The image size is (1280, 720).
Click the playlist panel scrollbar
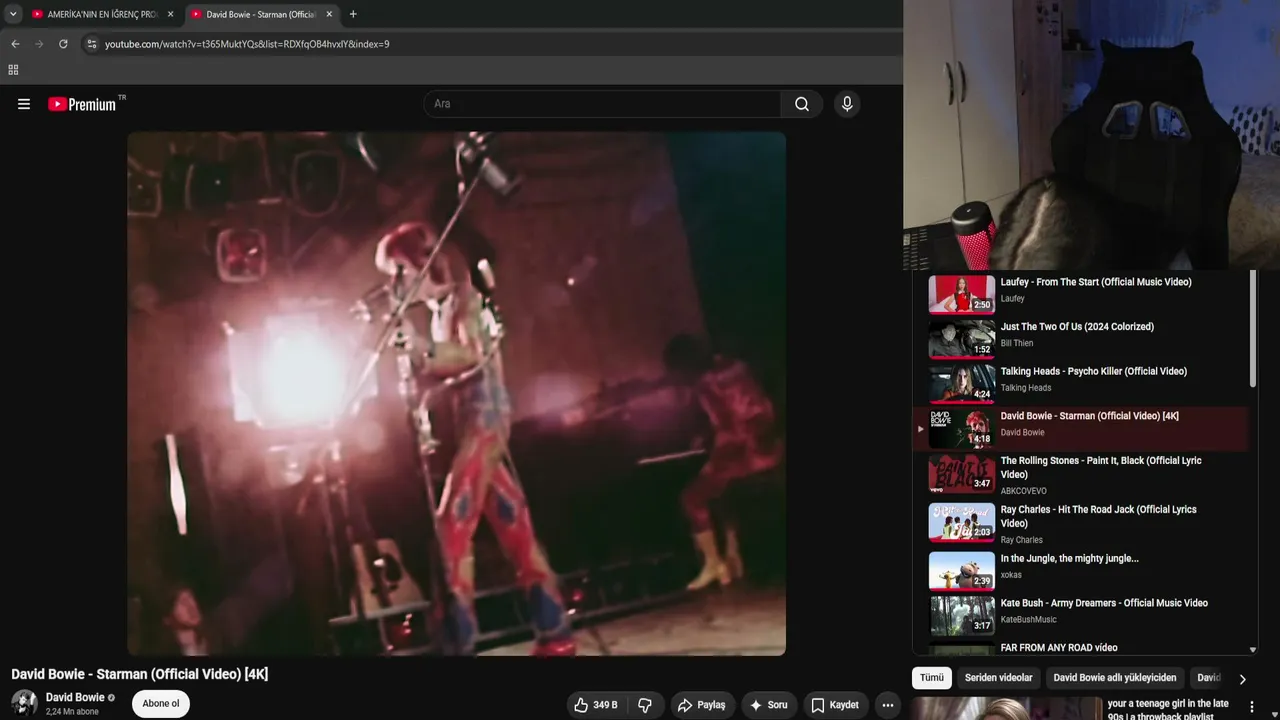point(1253,329)
